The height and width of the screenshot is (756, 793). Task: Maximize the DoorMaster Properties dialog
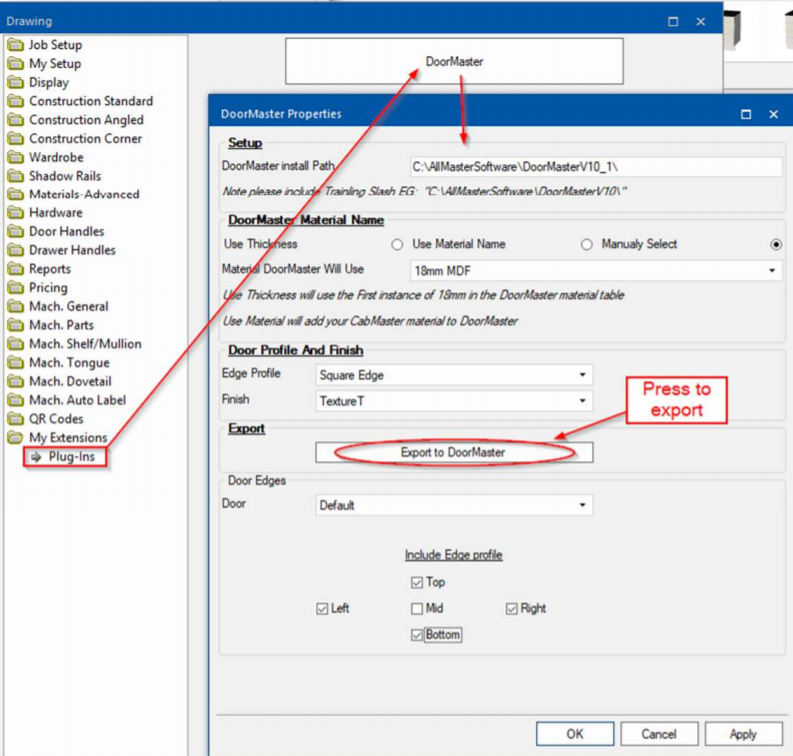[x=746, y=114]
